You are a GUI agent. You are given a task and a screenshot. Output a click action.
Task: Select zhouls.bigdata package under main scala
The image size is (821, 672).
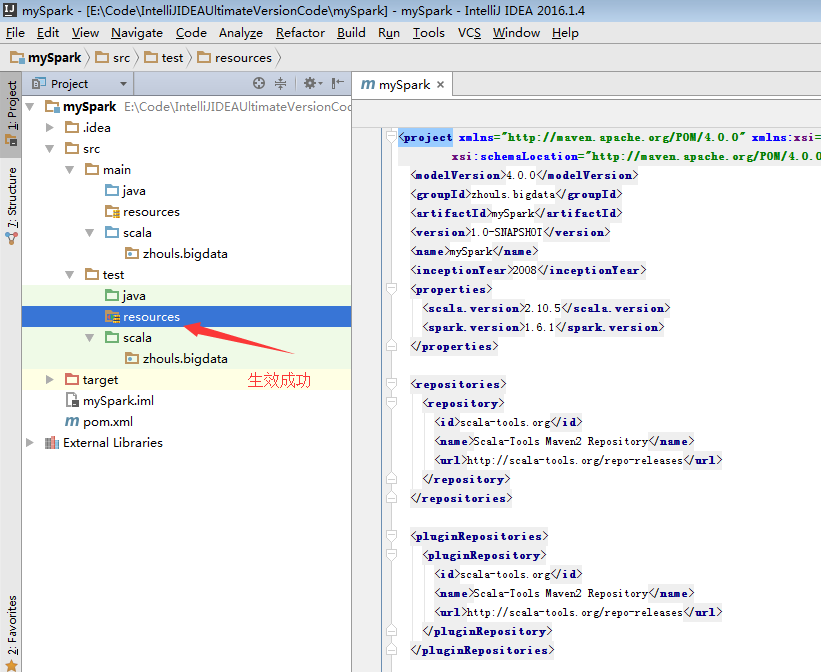pyautogui.click(x=176, y=254)
